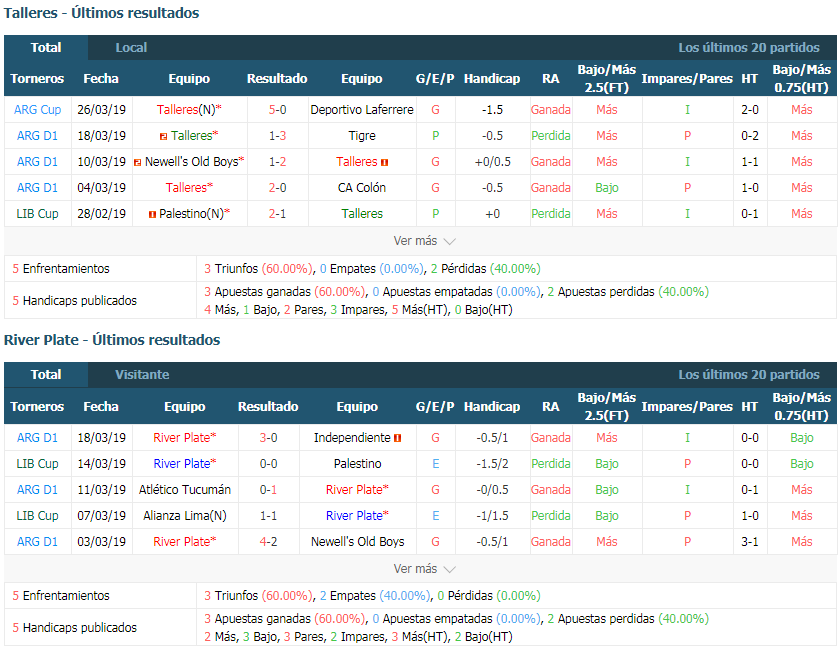Click the 5-0 result versus Deportivo Laferrere

(277, 110)
